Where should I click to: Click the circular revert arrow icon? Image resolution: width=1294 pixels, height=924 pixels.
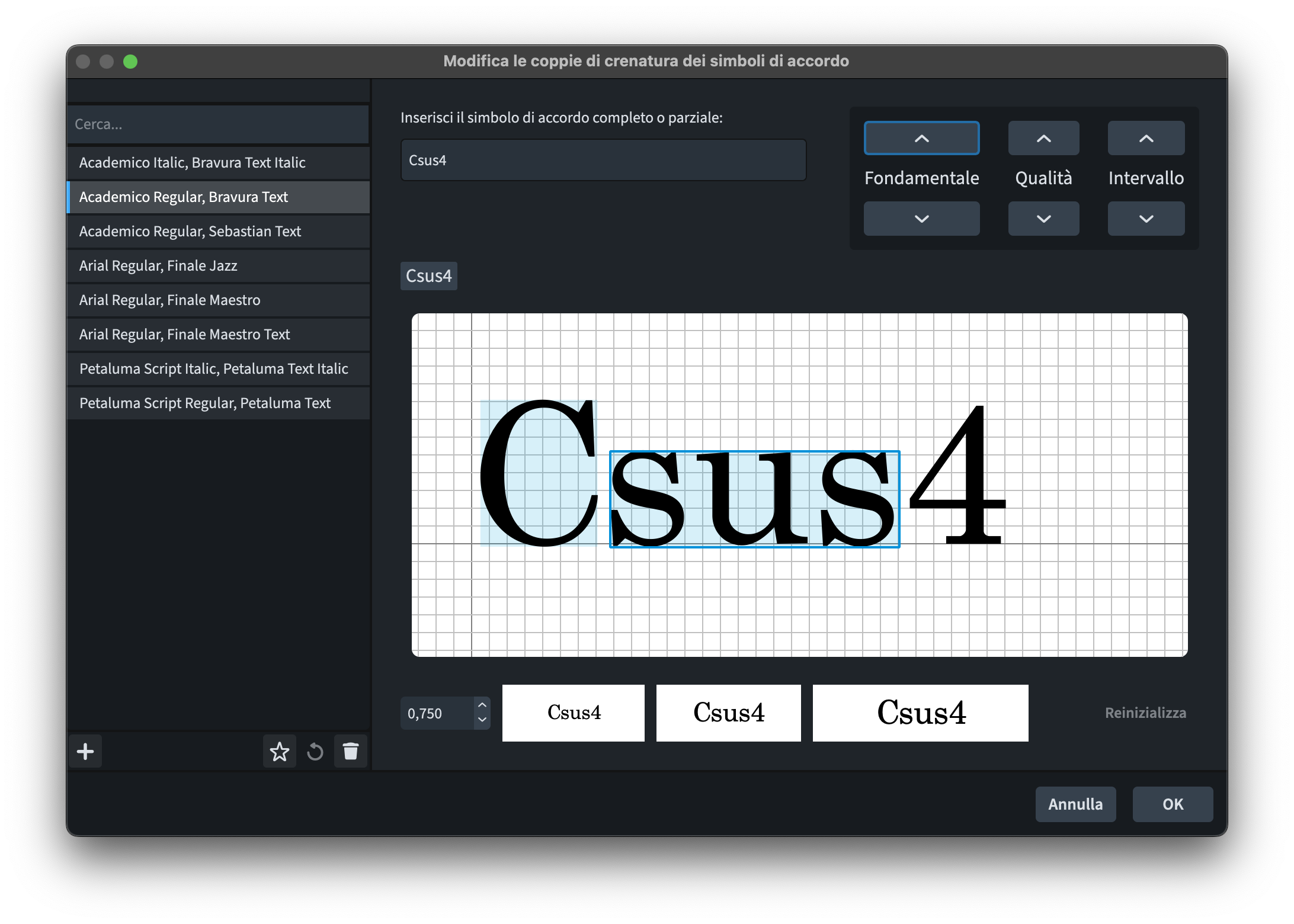pos(315,752)
